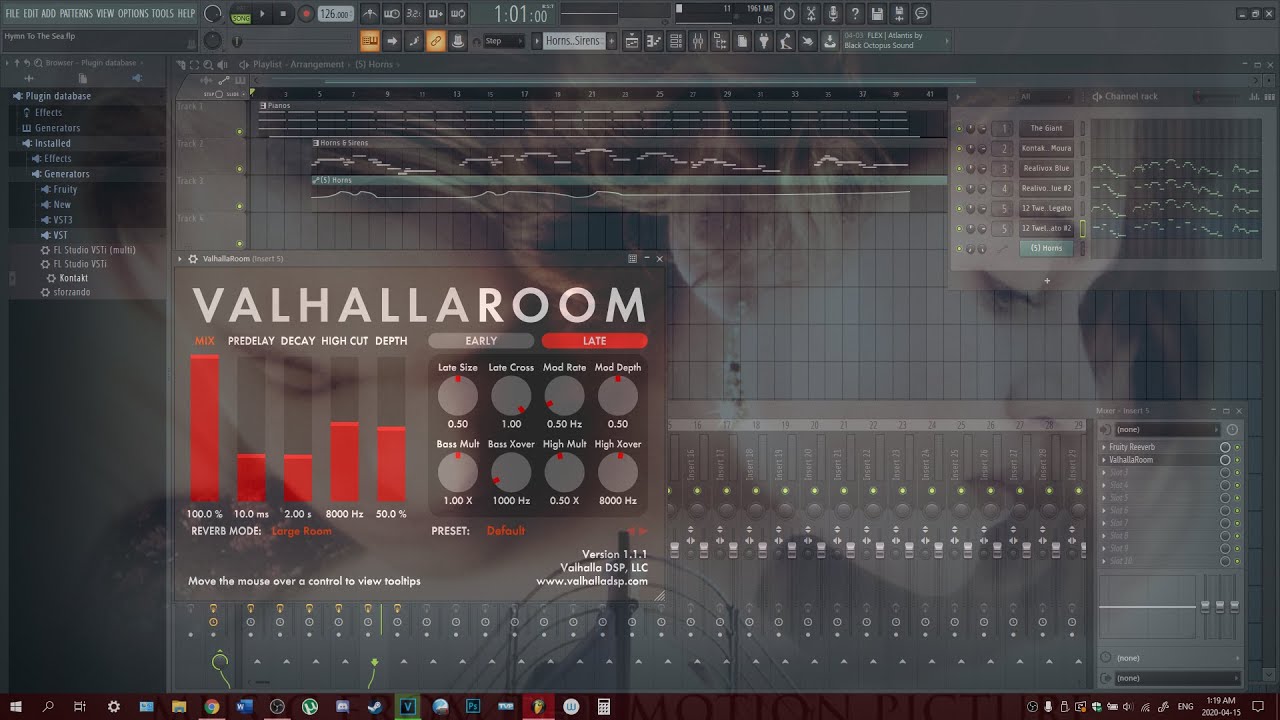Toggle Pattern/Song mode switch

click(241, 14)
